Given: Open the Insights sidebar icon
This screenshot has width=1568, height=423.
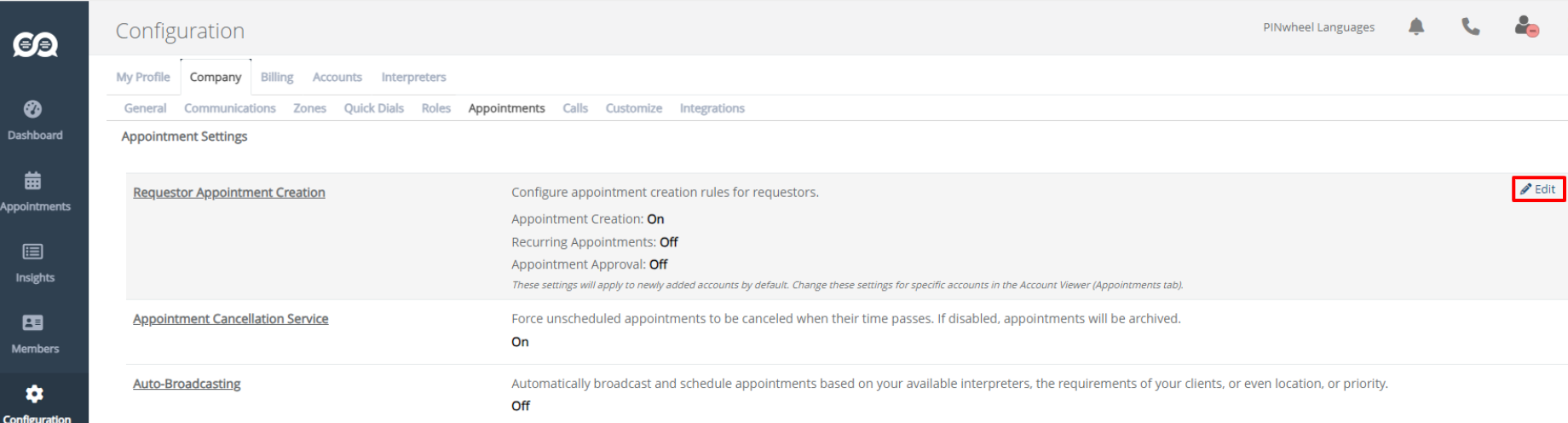Looking at the screenshot, I should (32, 252).
